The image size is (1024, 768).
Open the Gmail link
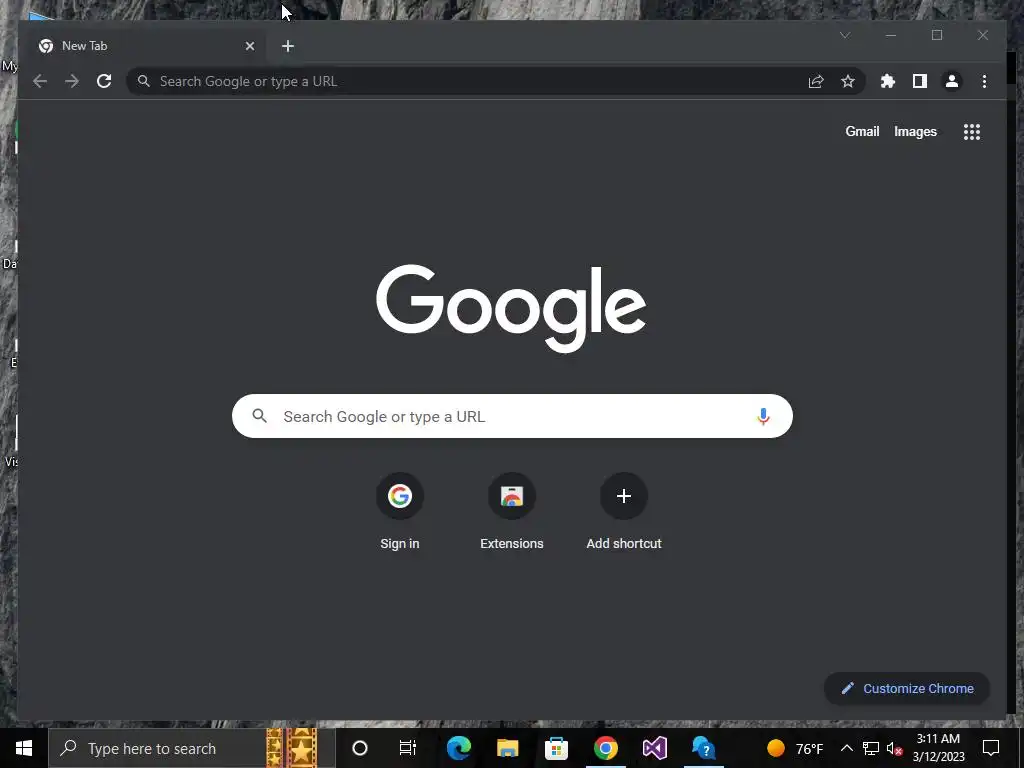click(x=862, y=131)
